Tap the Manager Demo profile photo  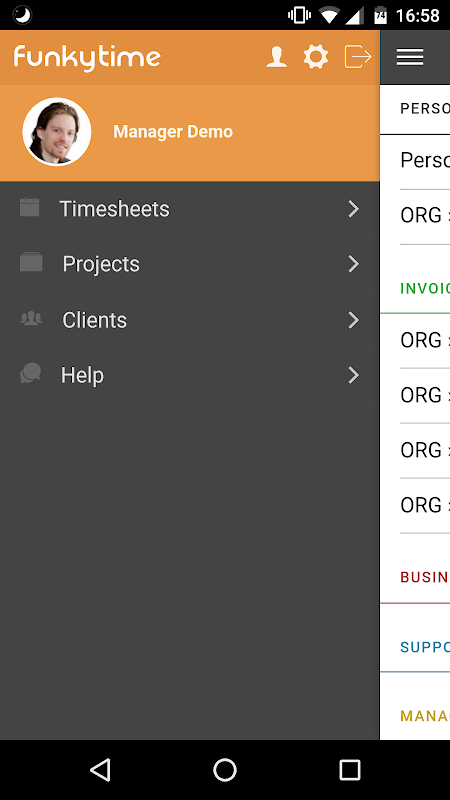click(57, 132)
